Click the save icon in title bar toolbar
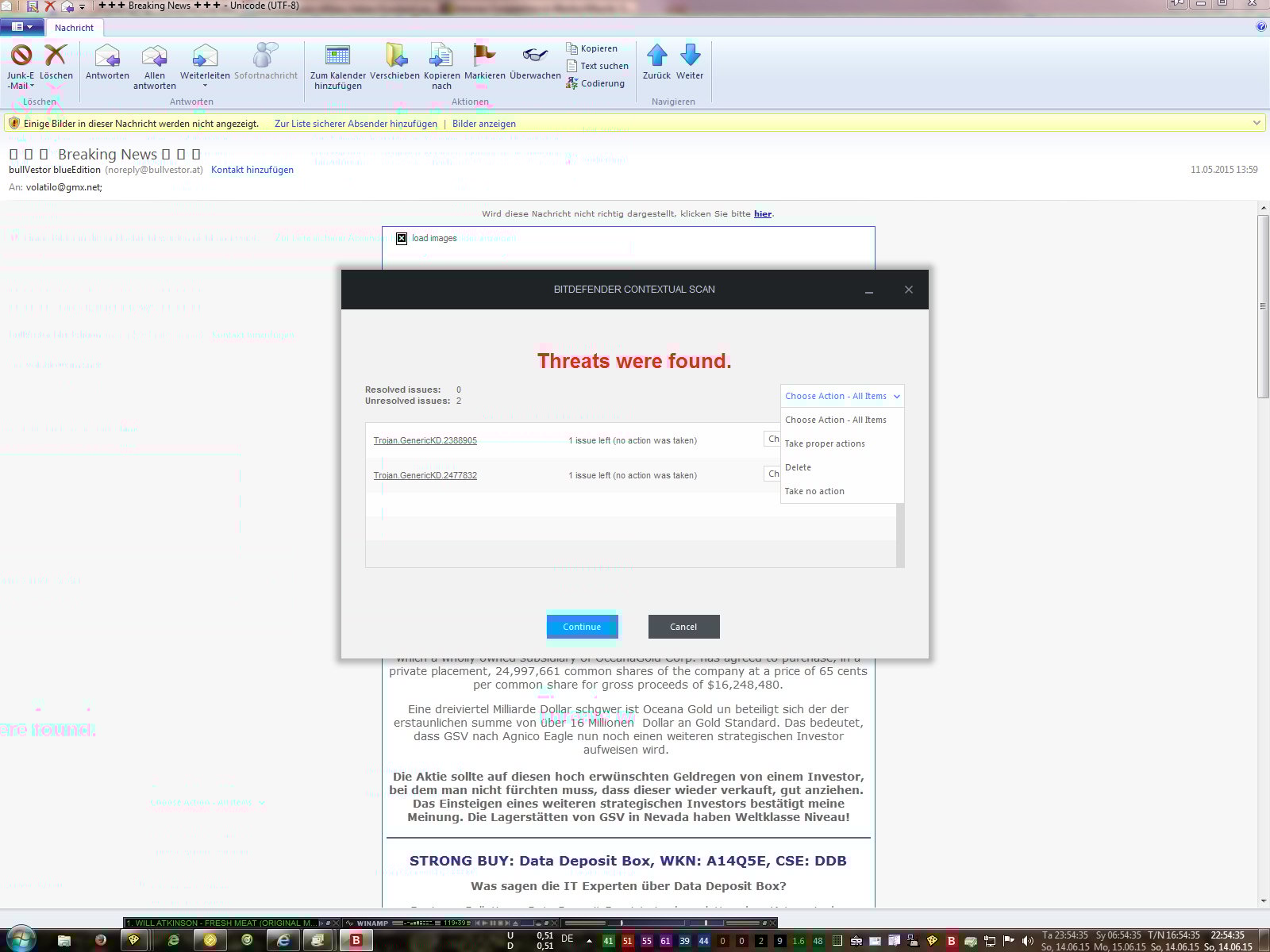This screenshot has width=1270, height=952. 33,6
